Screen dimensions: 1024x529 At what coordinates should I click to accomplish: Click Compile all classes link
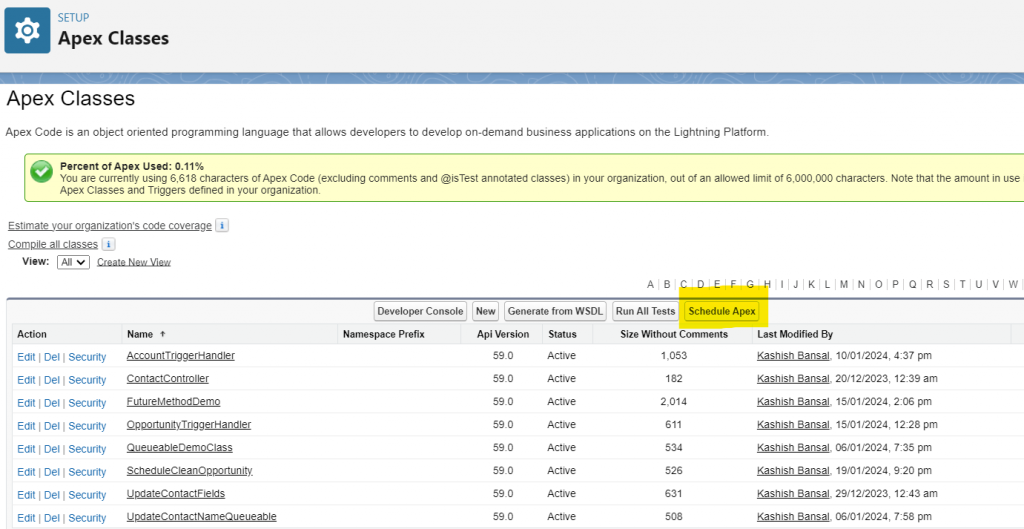(53, 244)
